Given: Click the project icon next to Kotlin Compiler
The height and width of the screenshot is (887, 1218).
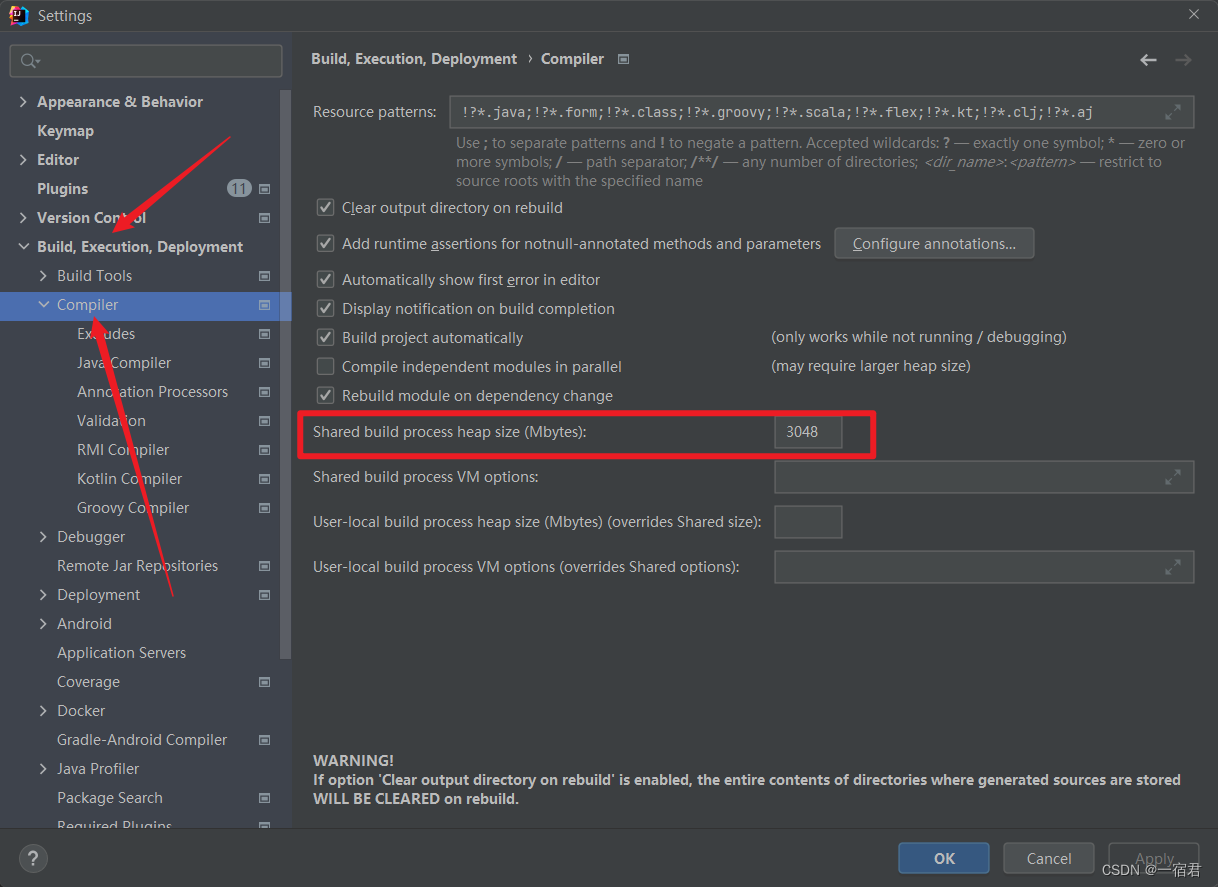Looking at the screenshot, I should pyautogui.click(x=264, y=479).
